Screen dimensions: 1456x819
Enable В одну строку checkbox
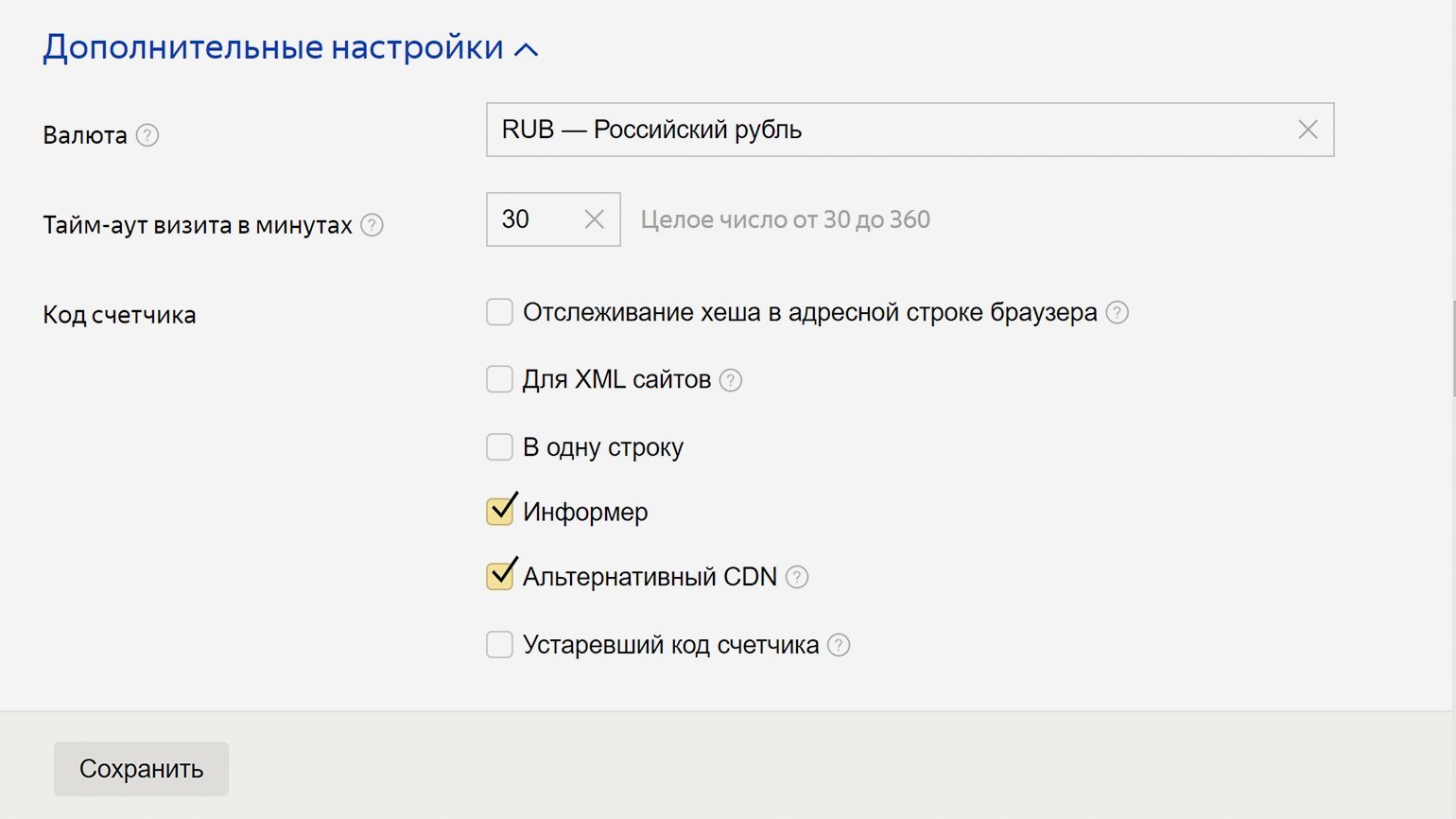pyautogui.click(x=499, y=446)
